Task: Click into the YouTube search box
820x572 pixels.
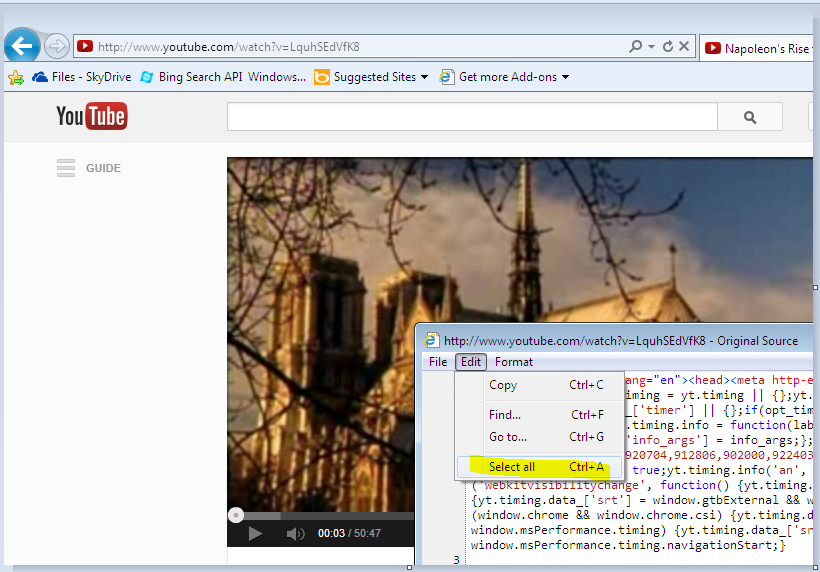Action: point(472,117)
